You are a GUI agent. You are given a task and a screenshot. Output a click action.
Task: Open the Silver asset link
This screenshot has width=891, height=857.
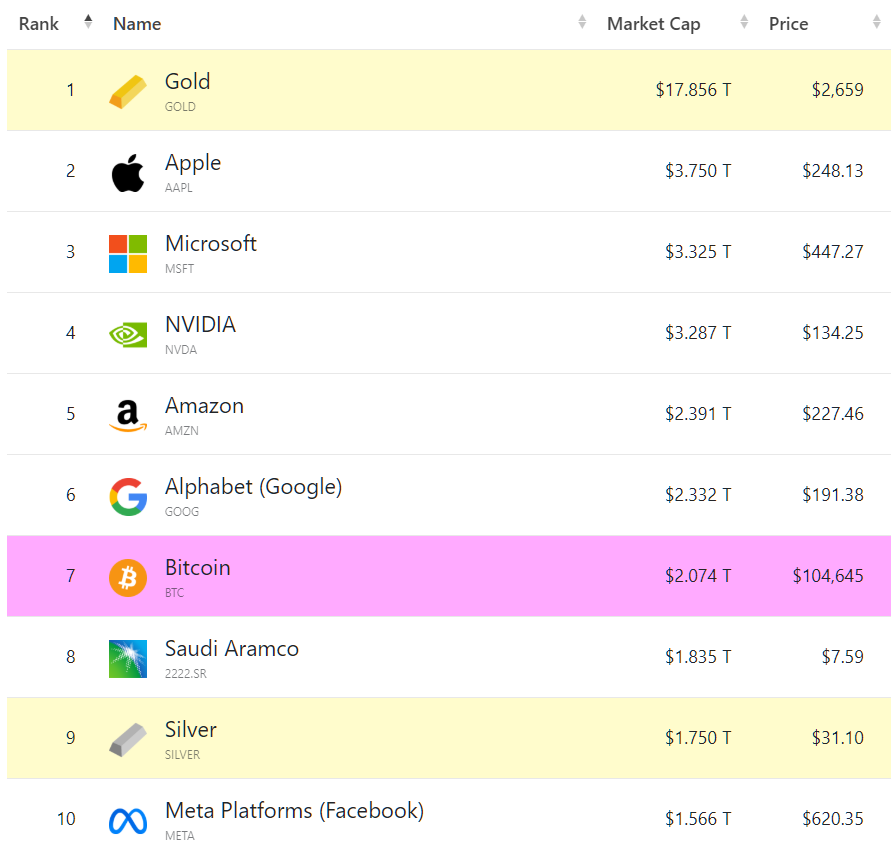[190, 730]
